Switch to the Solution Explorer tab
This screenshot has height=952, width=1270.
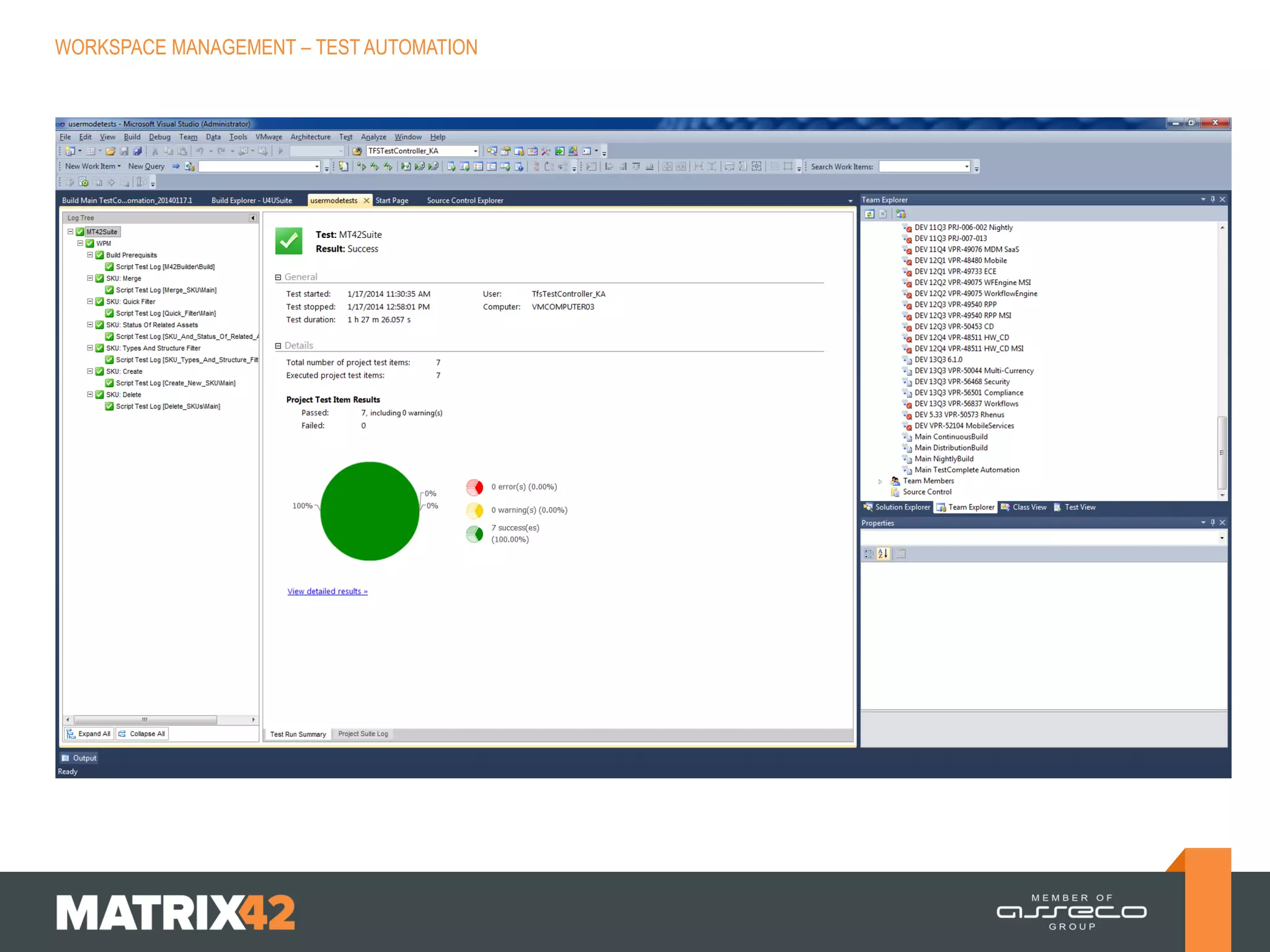click(x=897, y=508)
